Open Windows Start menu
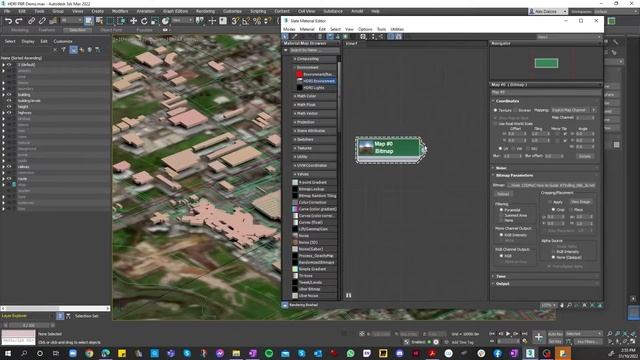The image size is (640, 360). (x=7, y=353)
